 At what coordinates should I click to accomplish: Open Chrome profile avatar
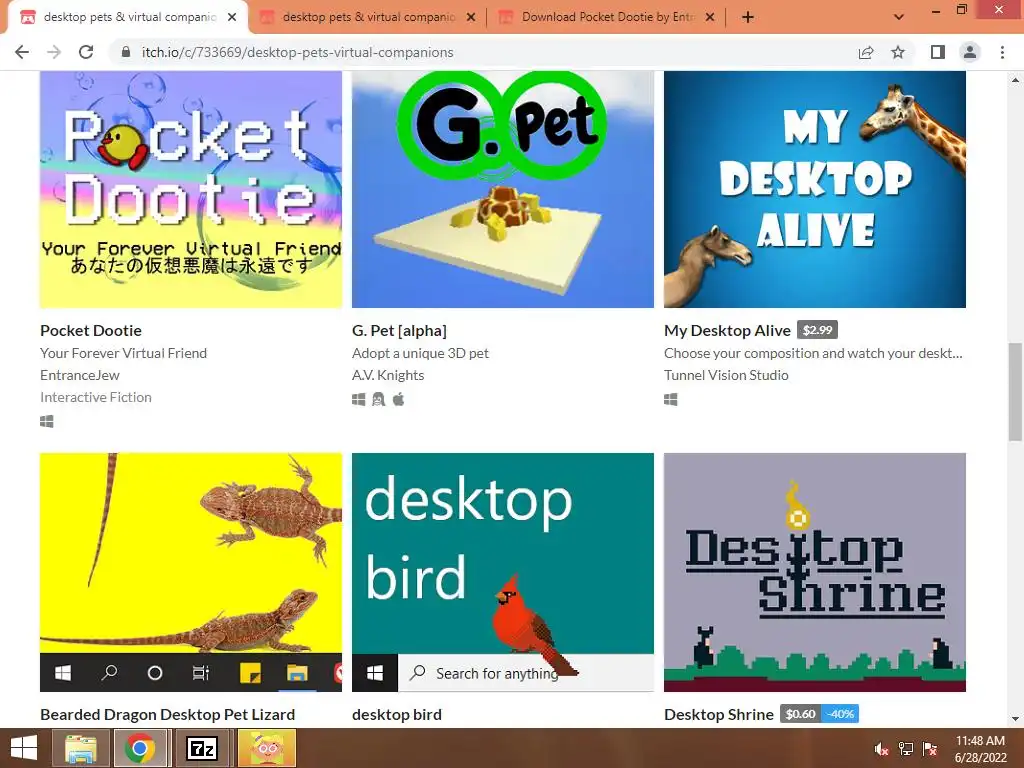970,52
